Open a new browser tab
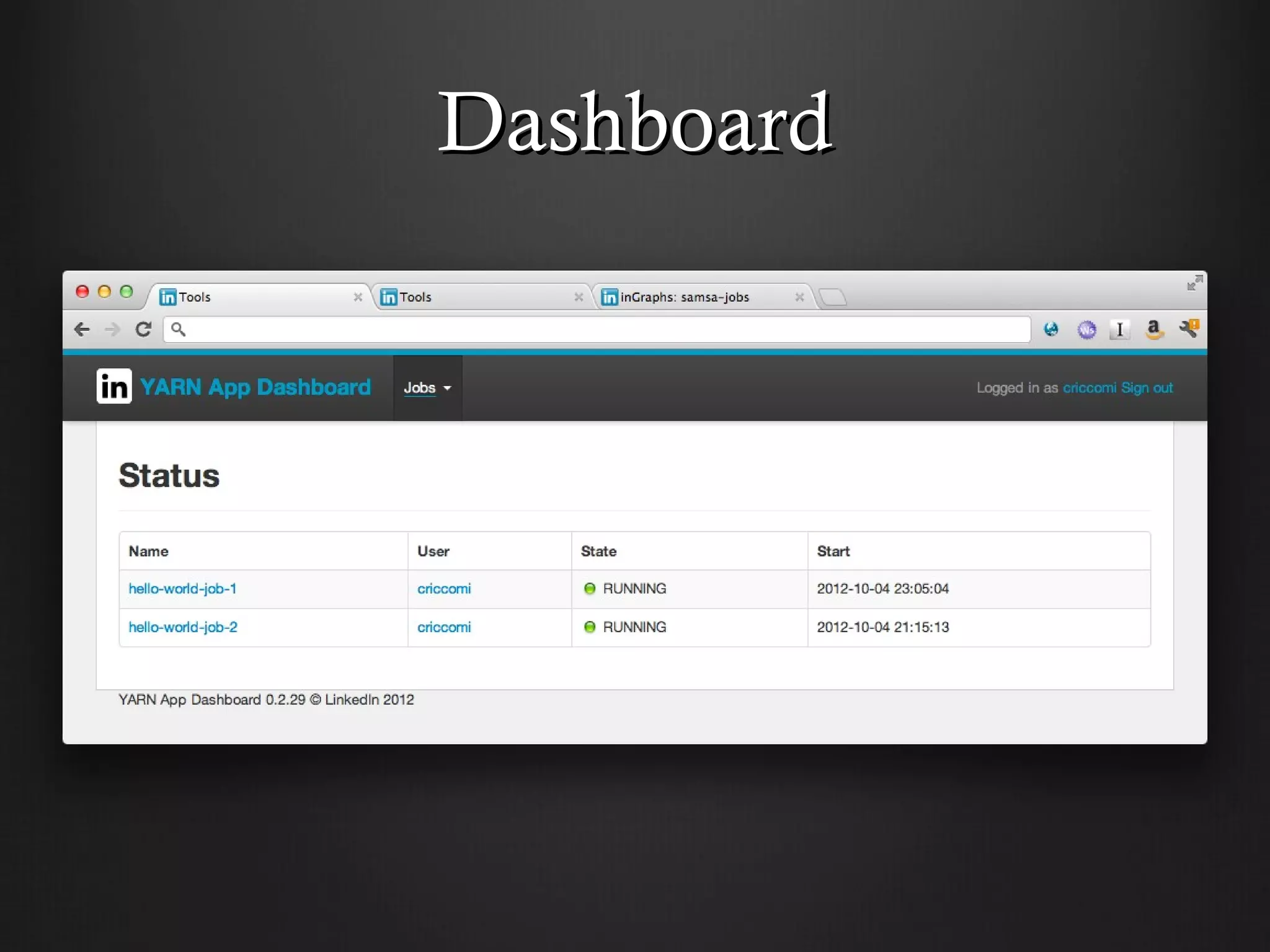Screen dimensions: 1270x952 point(833,297)
